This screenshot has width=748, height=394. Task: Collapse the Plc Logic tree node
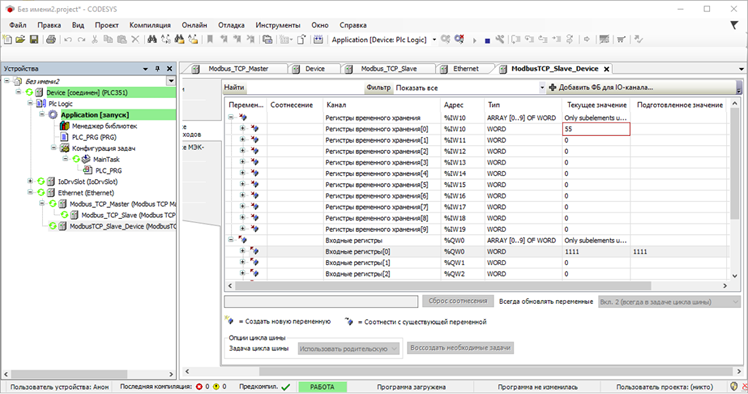[31, 104]
